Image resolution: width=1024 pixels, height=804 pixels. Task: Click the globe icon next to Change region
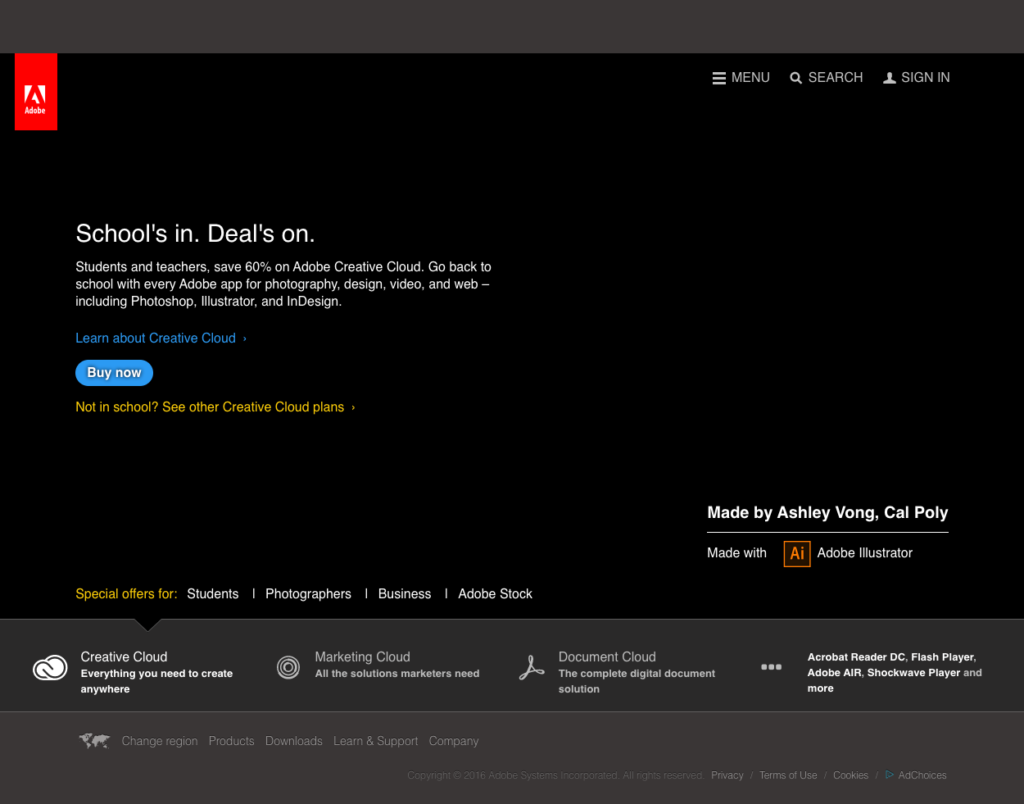point(94,741)
